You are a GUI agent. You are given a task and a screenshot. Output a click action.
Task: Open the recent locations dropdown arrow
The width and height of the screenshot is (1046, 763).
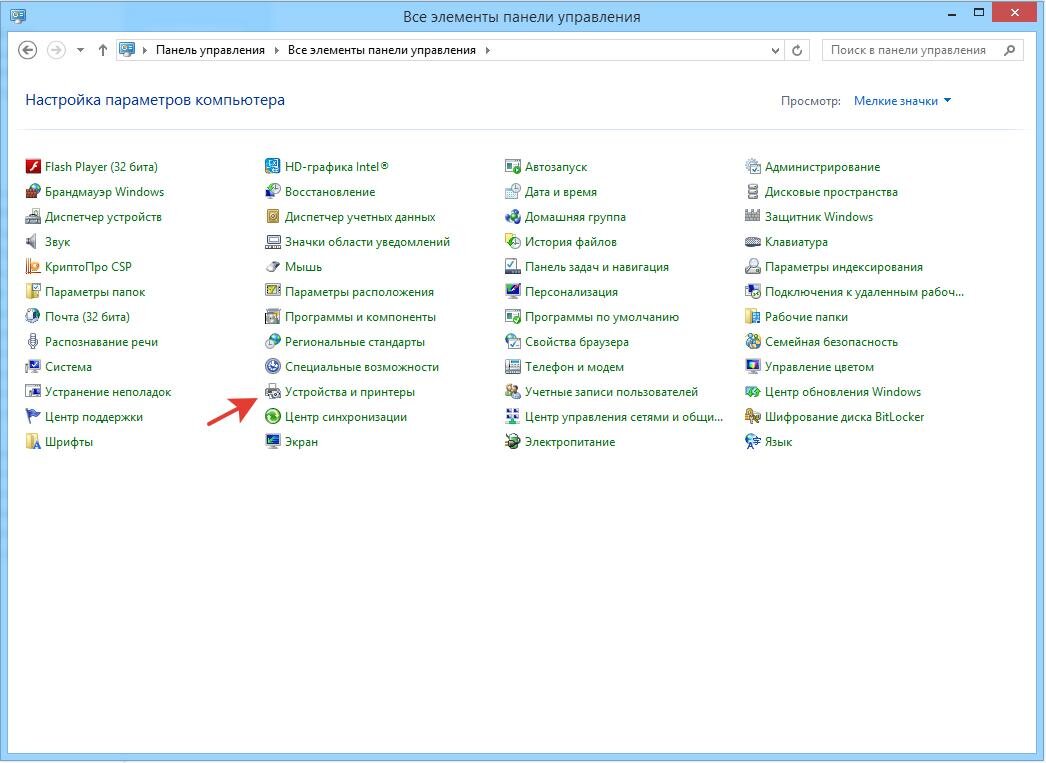pyautogui.click(x=80, y=50)
